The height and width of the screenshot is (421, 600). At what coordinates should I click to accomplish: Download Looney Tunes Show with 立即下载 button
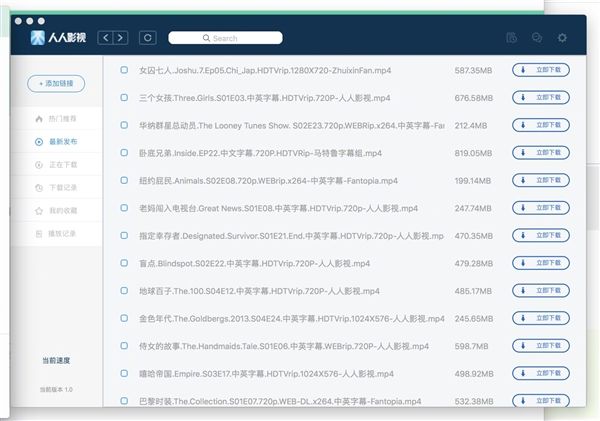541,125
